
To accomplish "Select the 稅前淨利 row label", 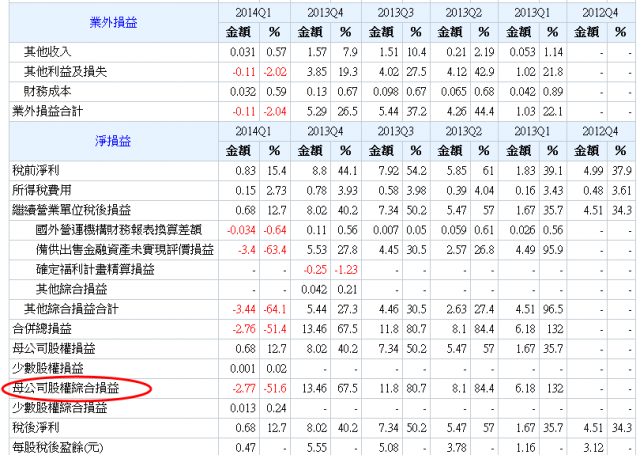I will (x=36, y=170).
